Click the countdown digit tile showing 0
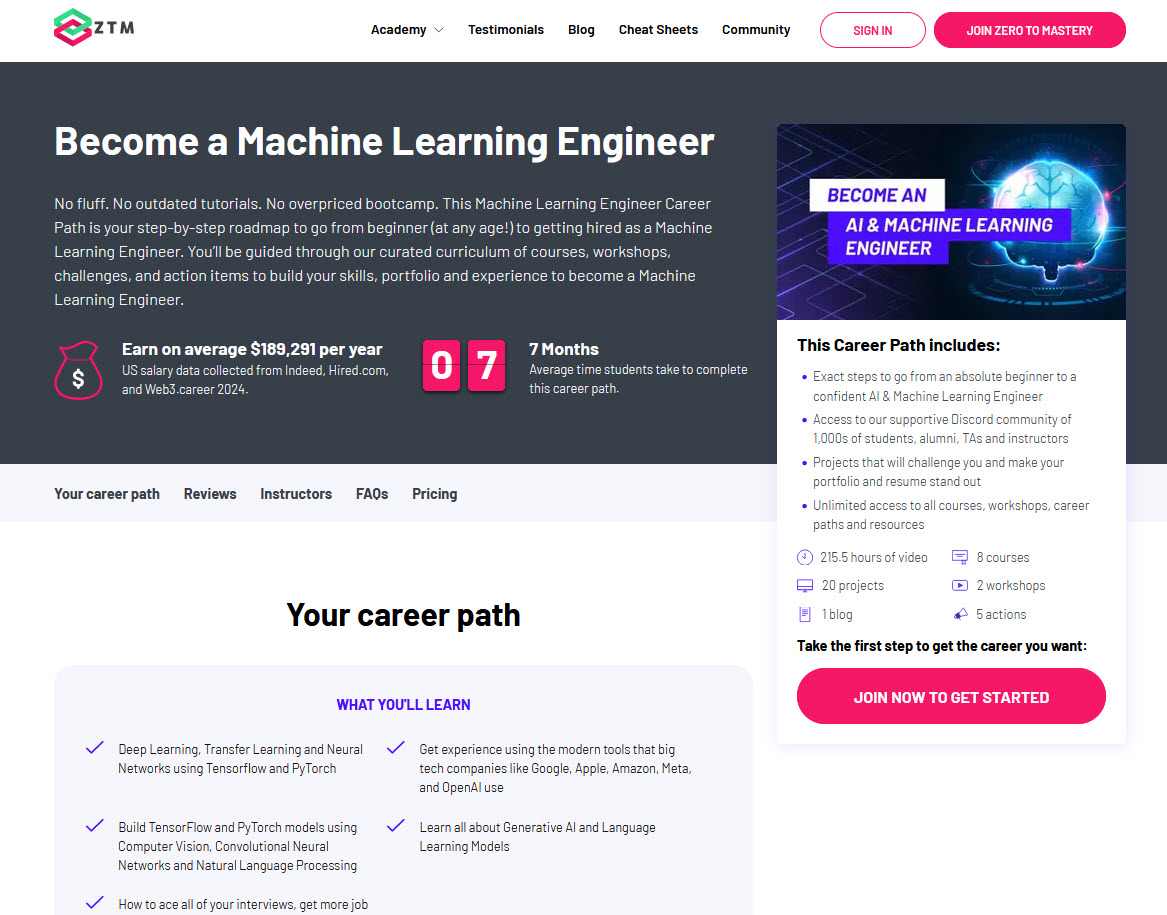1167x915 pixels. (x=441, y=366)
